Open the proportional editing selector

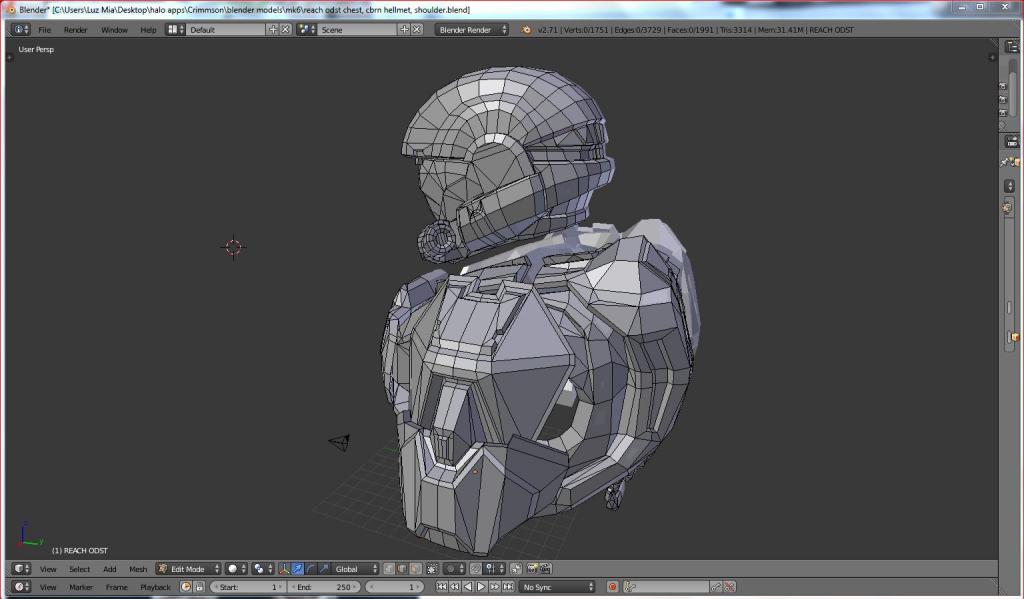(x=455, y=569)
